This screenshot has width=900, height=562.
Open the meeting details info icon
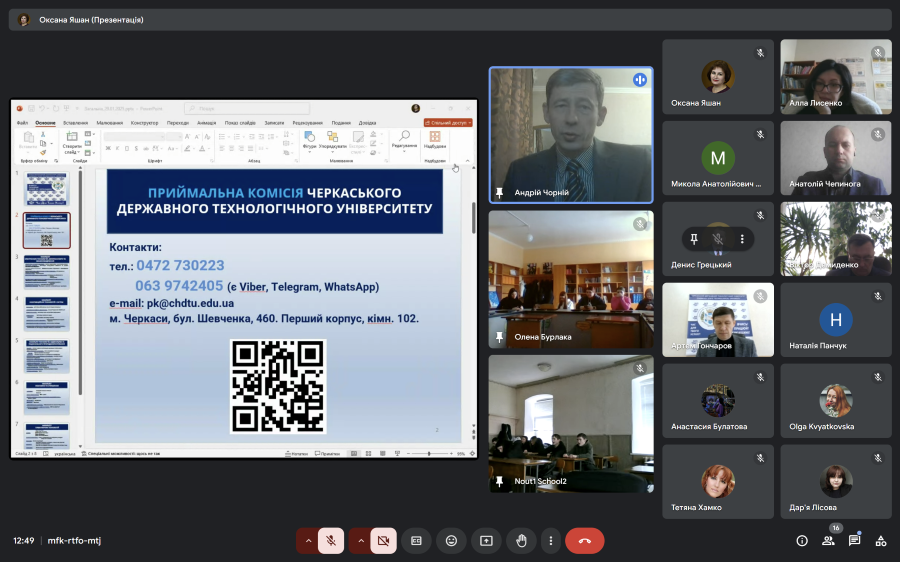(x=802, y=541)
